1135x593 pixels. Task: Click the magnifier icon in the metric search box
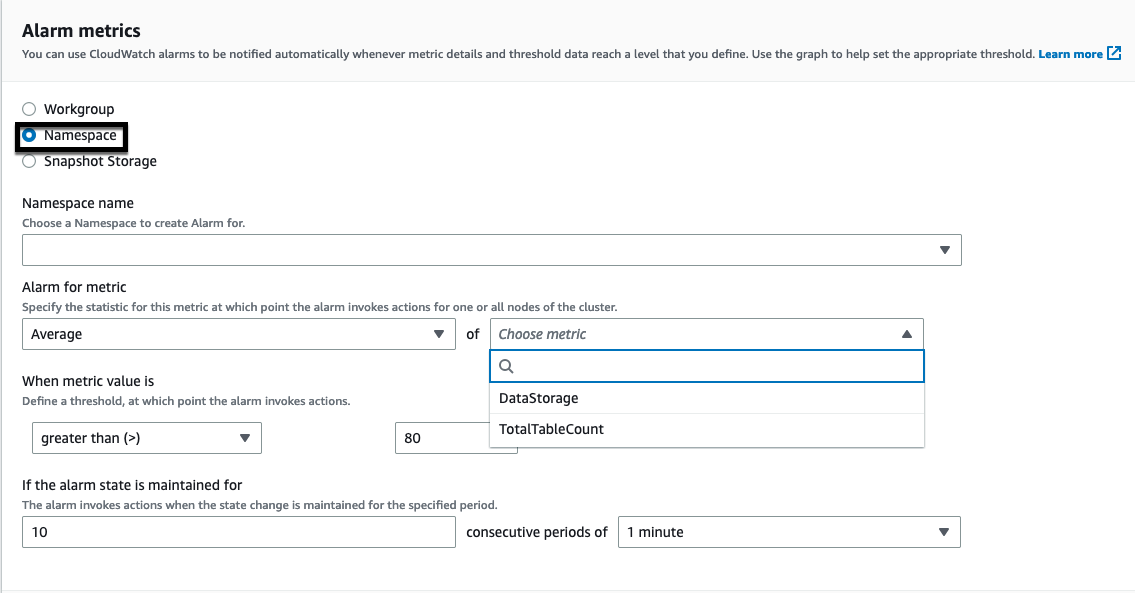506,366
